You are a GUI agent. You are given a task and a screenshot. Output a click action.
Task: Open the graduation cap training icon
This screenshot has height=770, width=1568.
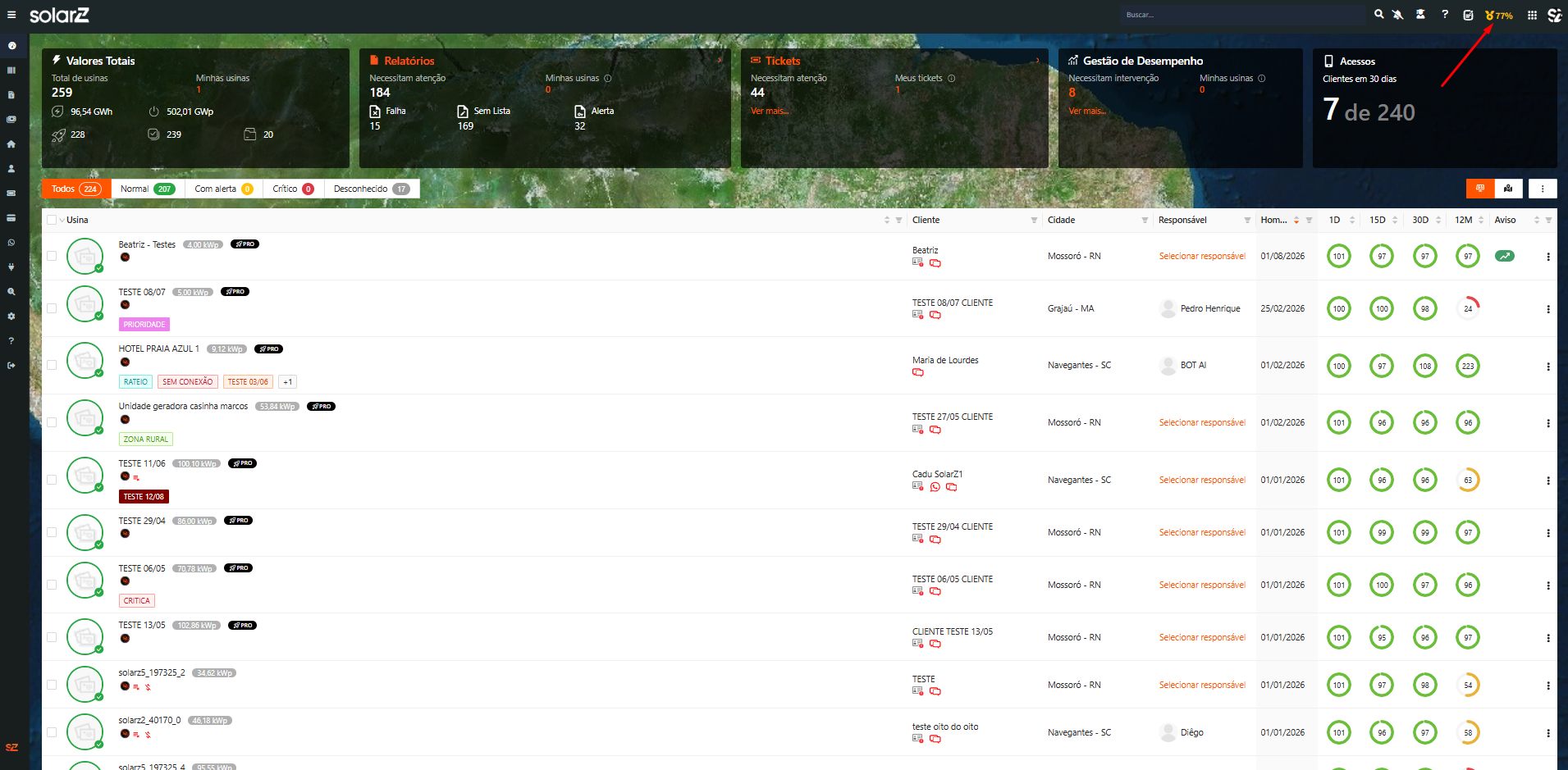[x=1420, y=15]
